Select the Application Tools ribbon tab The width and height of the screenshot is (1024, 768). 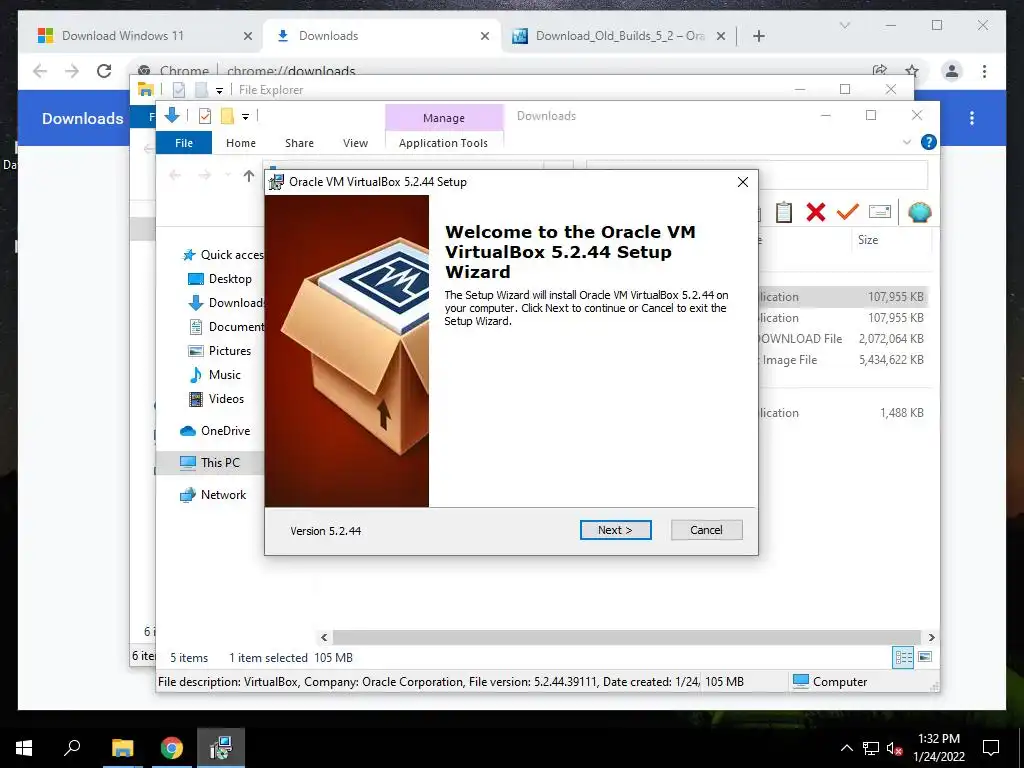pyautogui.click(x=443, y=142)
